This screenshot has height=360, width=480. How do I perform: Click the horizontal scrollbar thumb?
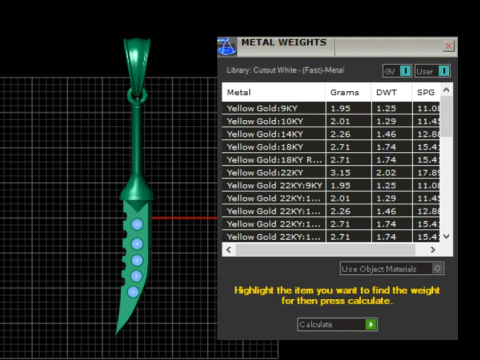pos(325,250)
